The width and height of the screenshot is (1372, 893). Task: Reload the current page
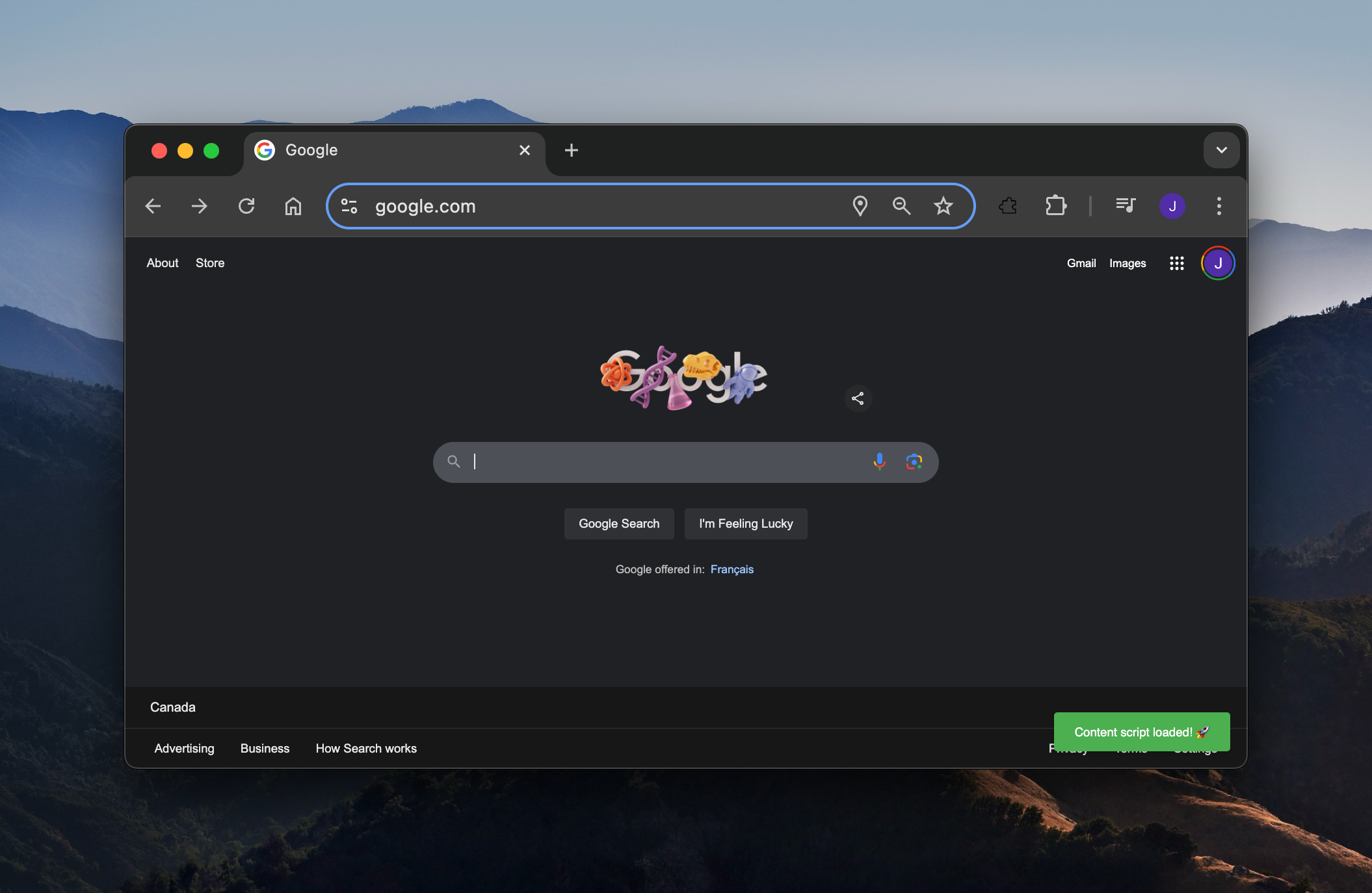coord(246,206)
